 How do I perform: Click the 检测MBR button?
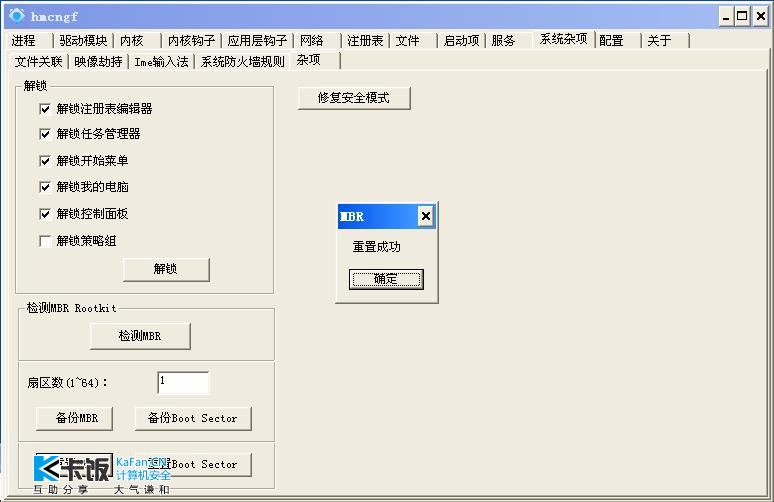pos(140,336)
